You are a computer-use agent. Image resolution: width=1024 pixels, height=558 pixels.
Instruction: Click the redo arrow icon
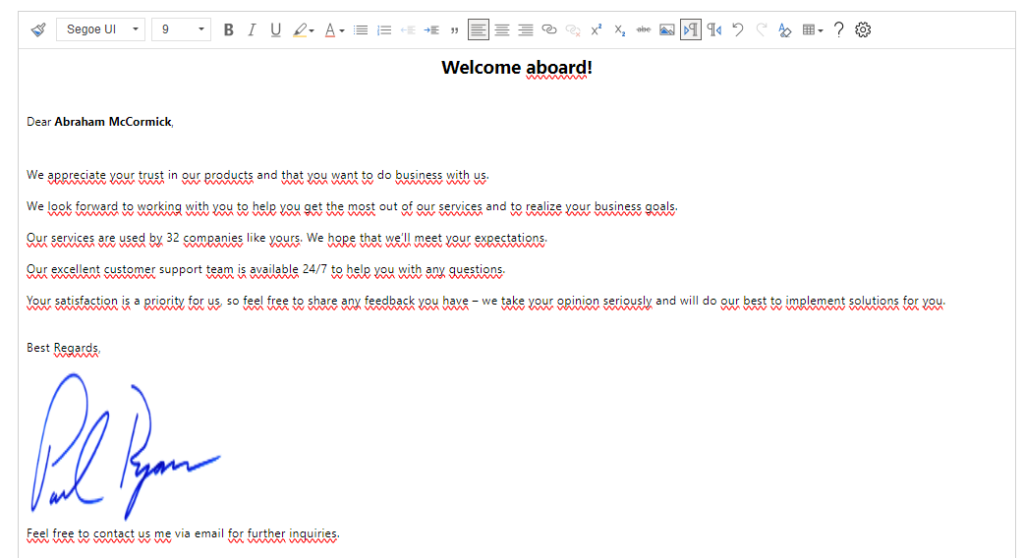[761, 29]
